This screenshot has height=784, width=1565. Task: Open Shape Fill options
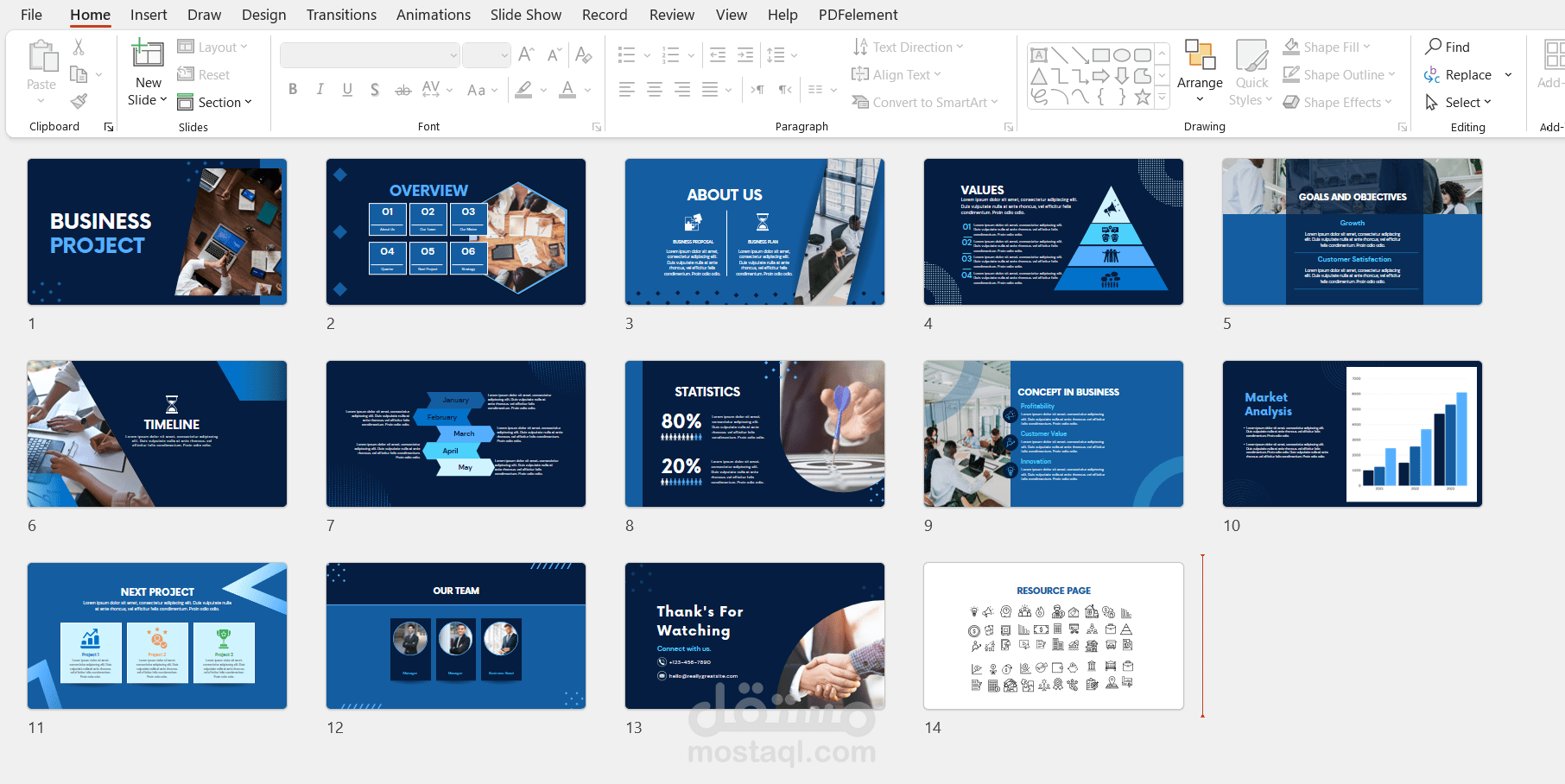[x=1327, y=47]
